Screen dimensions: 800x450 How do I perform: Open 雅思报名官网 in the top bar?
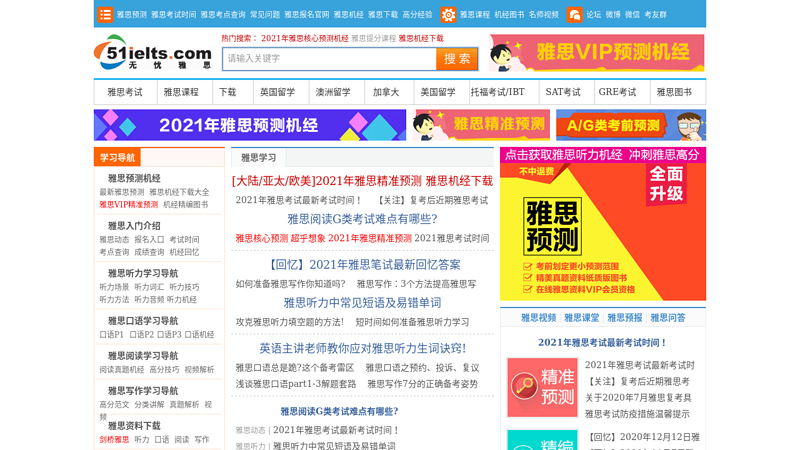(x=307, y=15)
